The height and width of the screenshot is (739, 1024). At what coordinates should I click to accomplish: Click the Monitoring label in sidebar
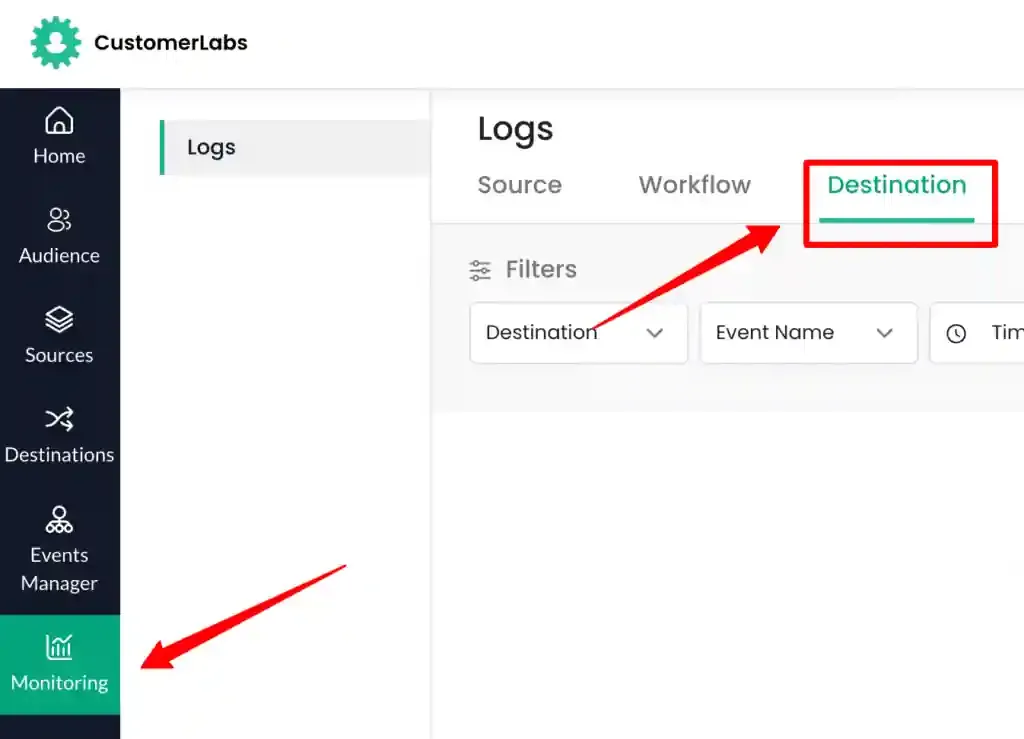pos(59,683)
